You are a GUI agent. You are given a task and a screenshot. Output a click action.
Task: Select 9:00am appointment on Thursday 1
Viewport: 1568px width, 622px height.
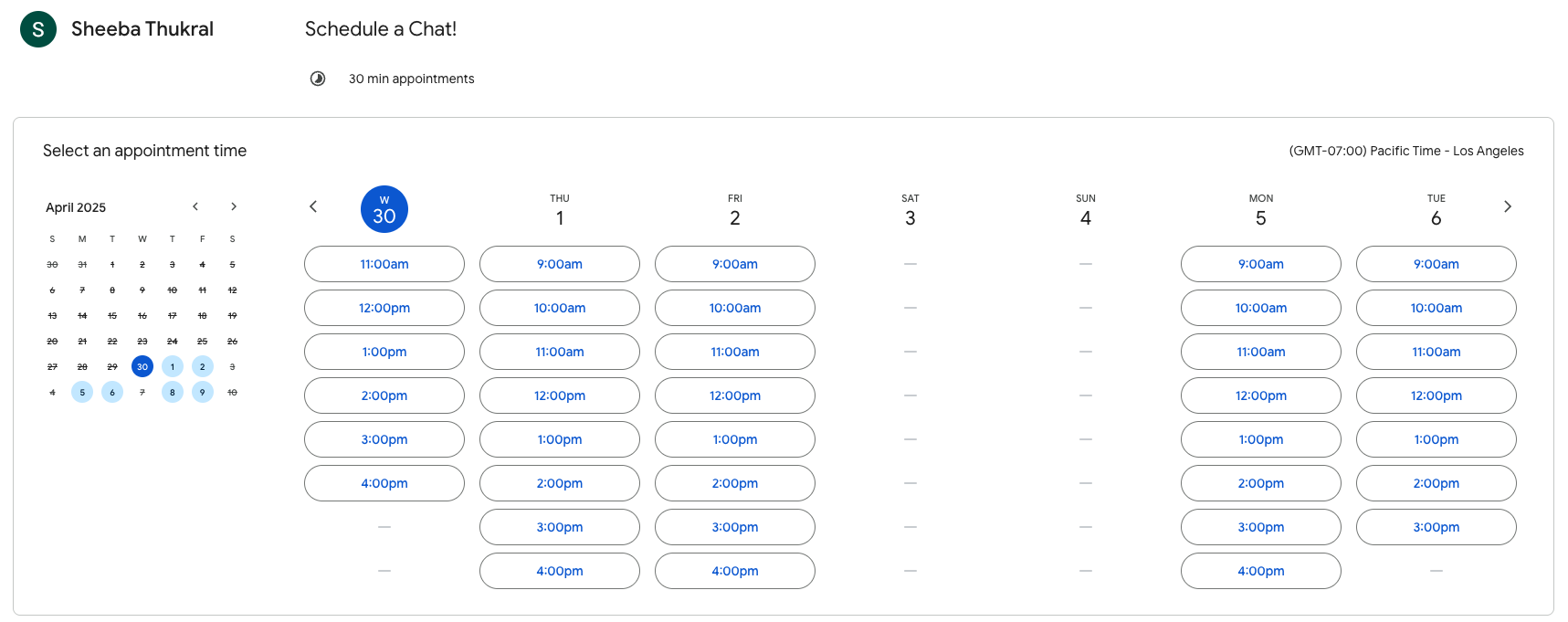tap(560, 264)
